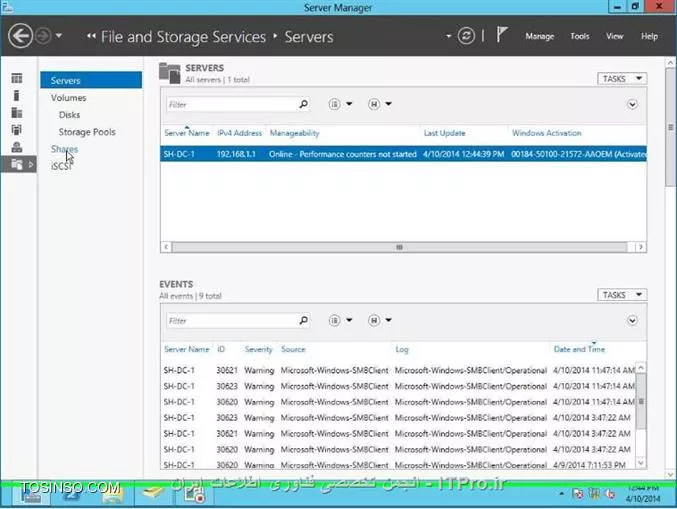Open iSCSI in the navigation pane

click(61, 166)
